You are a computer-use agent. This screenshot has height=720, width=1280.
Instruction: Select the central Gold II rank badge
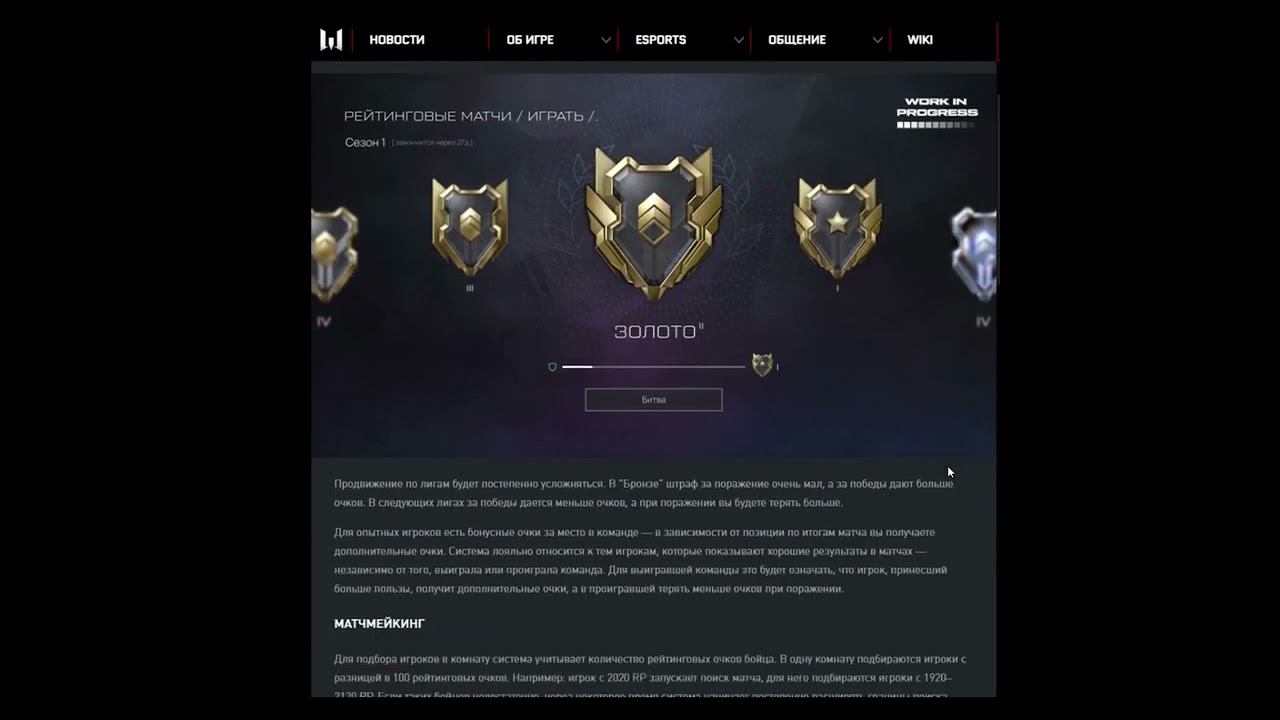[654, 223]
